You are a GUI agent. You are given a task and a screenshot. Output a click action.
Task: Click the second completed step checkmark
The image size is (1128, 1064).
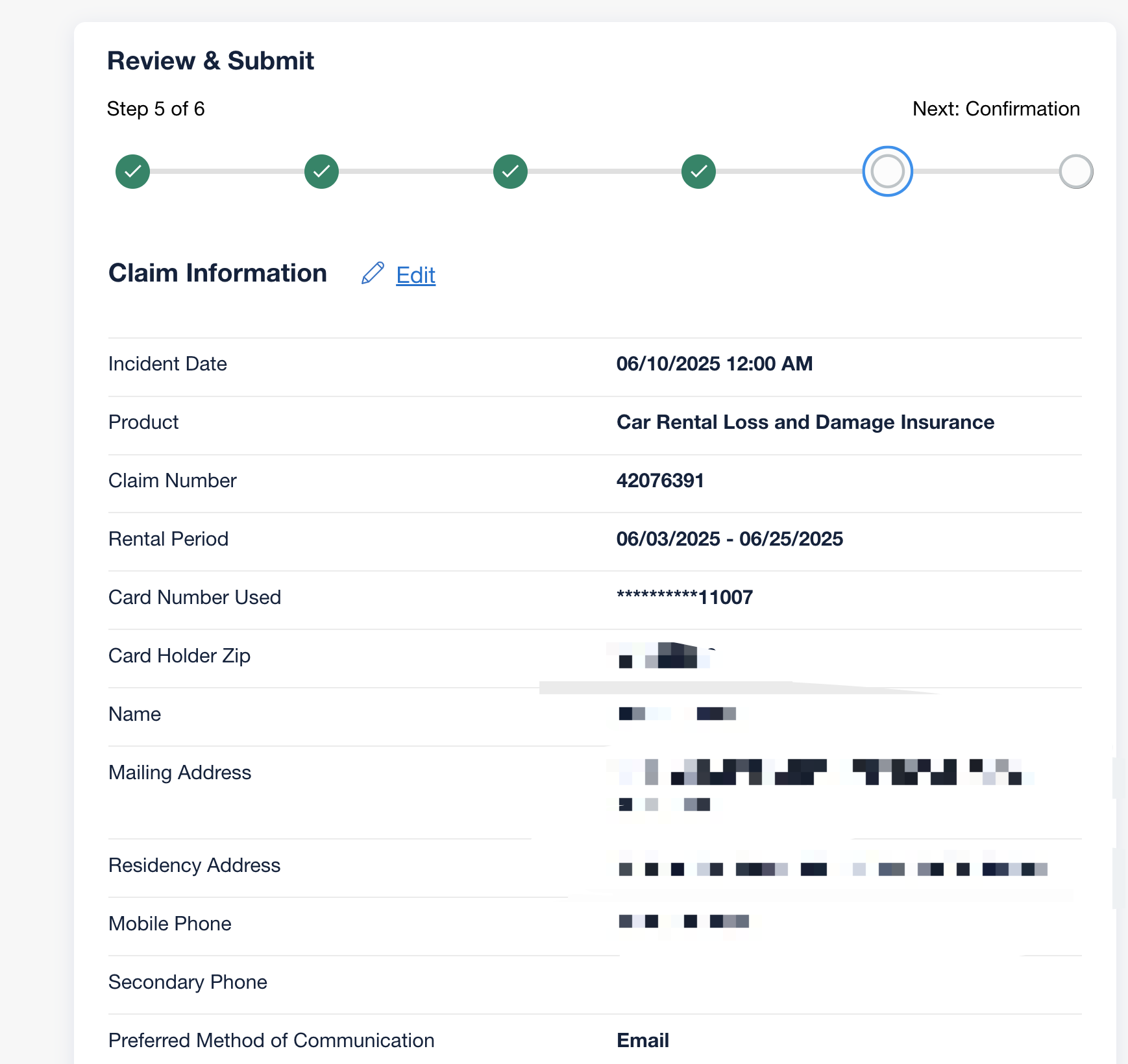point(321,171)
